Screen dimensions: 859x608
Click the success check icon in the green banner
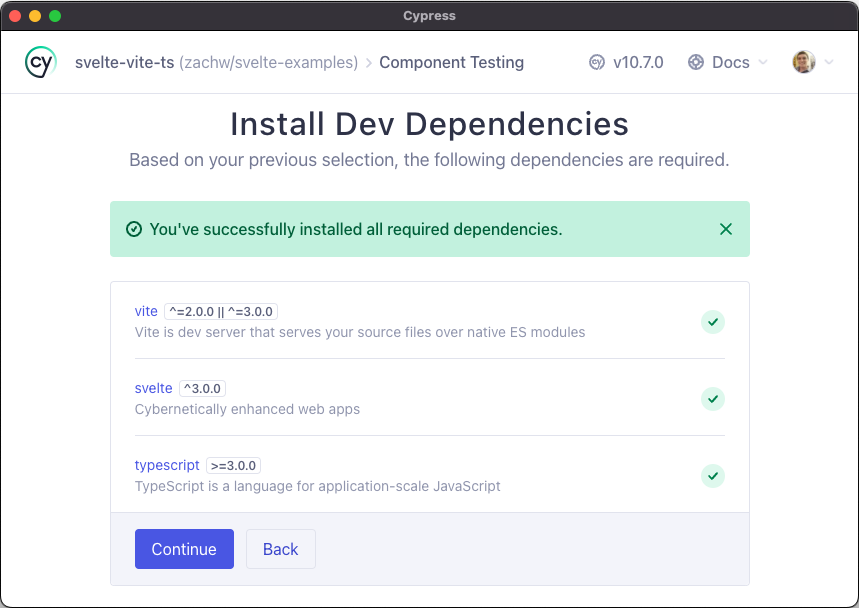click(133, 228)
